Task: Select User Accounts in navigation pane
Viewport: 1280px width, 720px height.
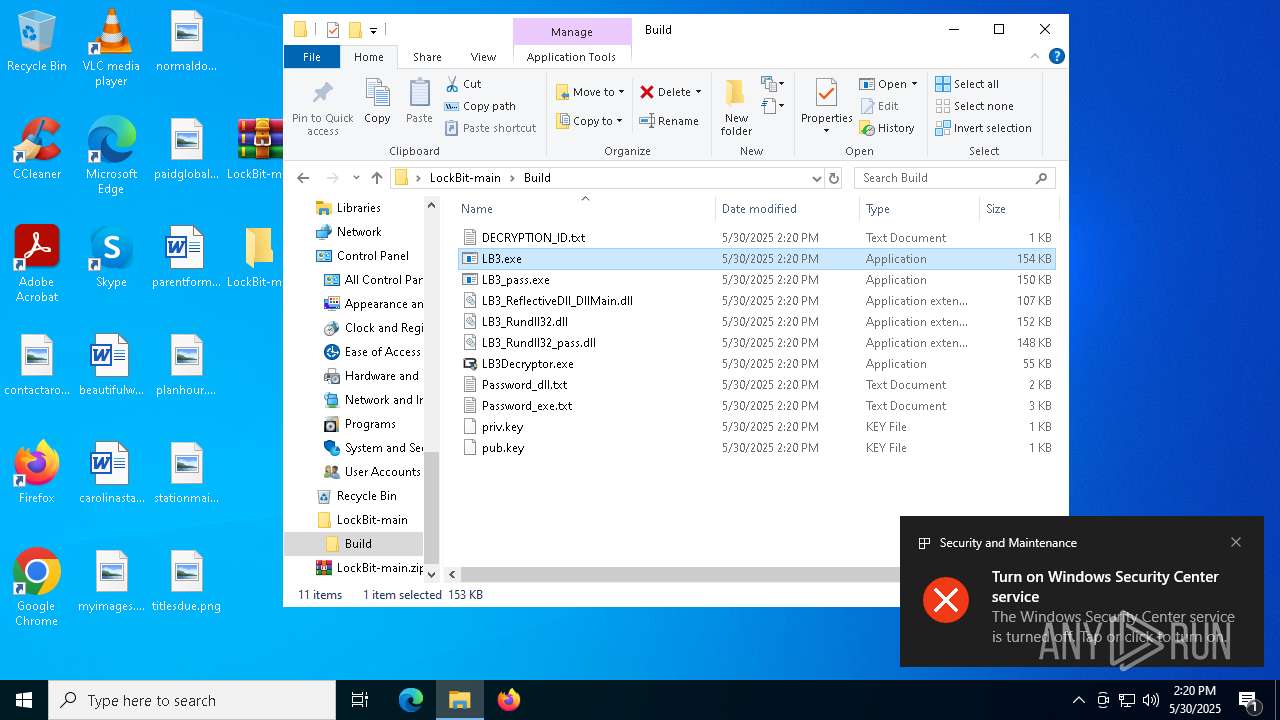Action: pos(382,472)
